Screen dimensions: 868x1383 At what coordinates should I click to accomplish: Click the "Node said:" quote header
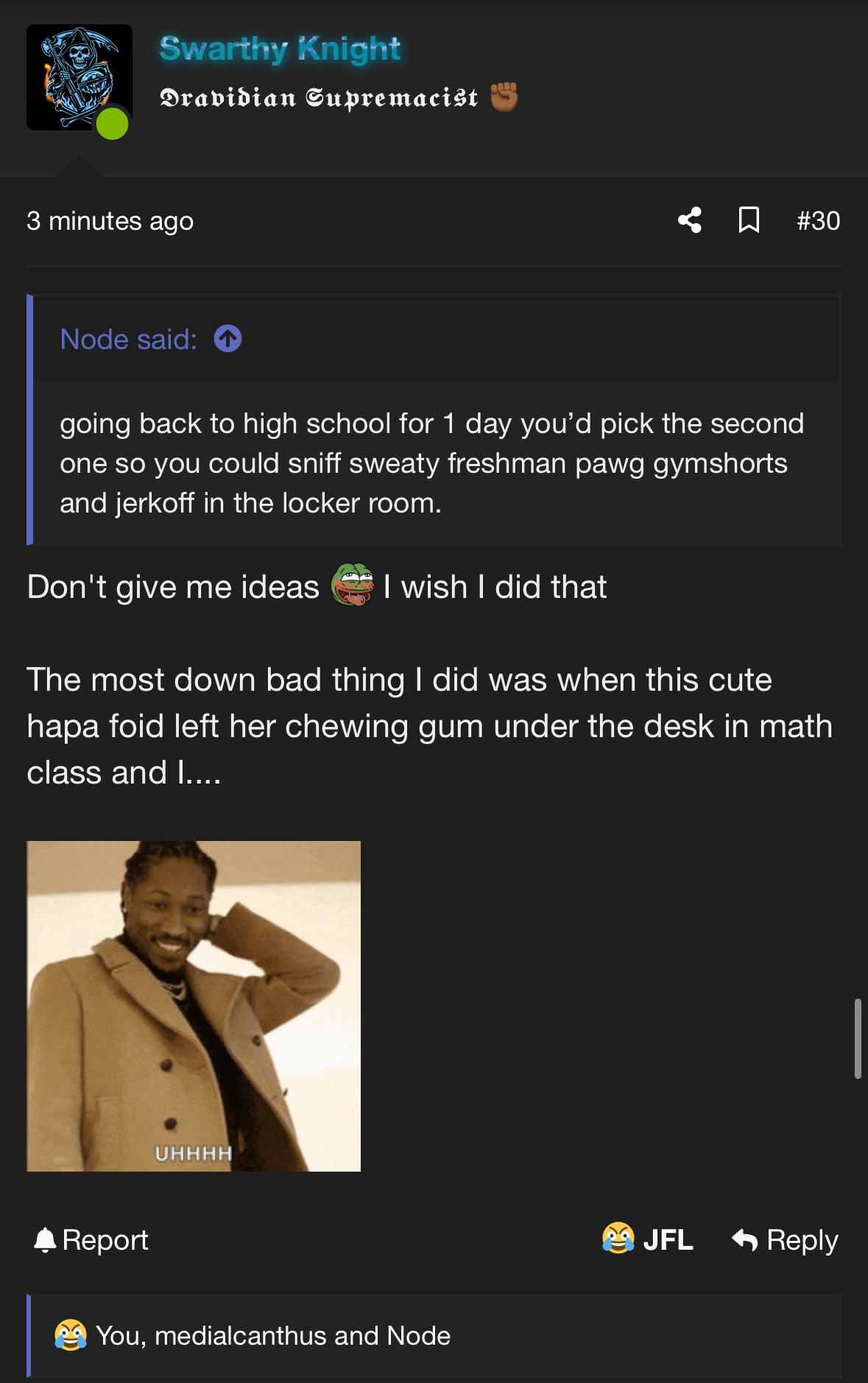(129, 339)
